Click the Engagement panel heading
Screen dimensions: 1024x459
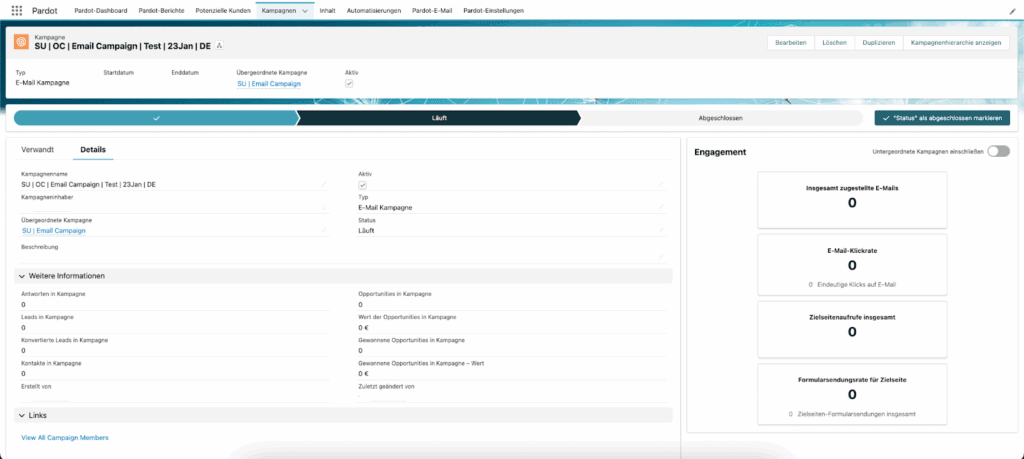click(720, 152)
